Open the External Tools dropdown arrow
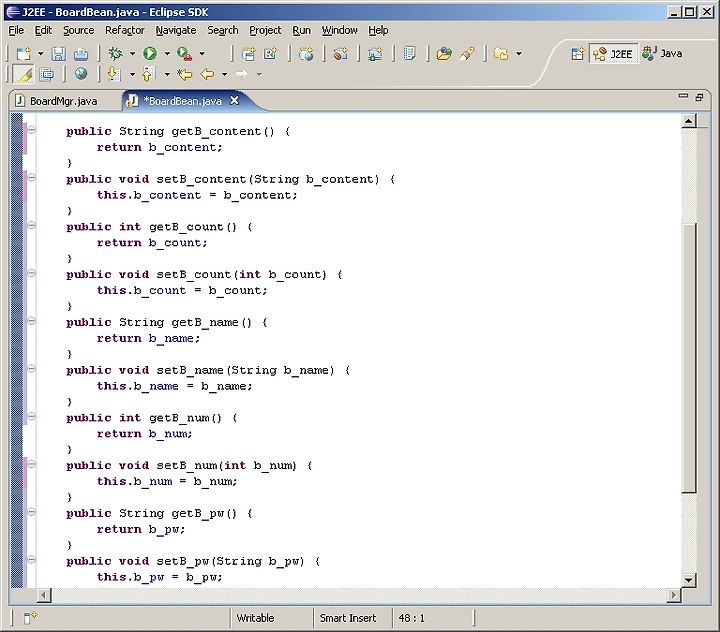The width and height of the screenshot is (720, 632). pos(202,54)
